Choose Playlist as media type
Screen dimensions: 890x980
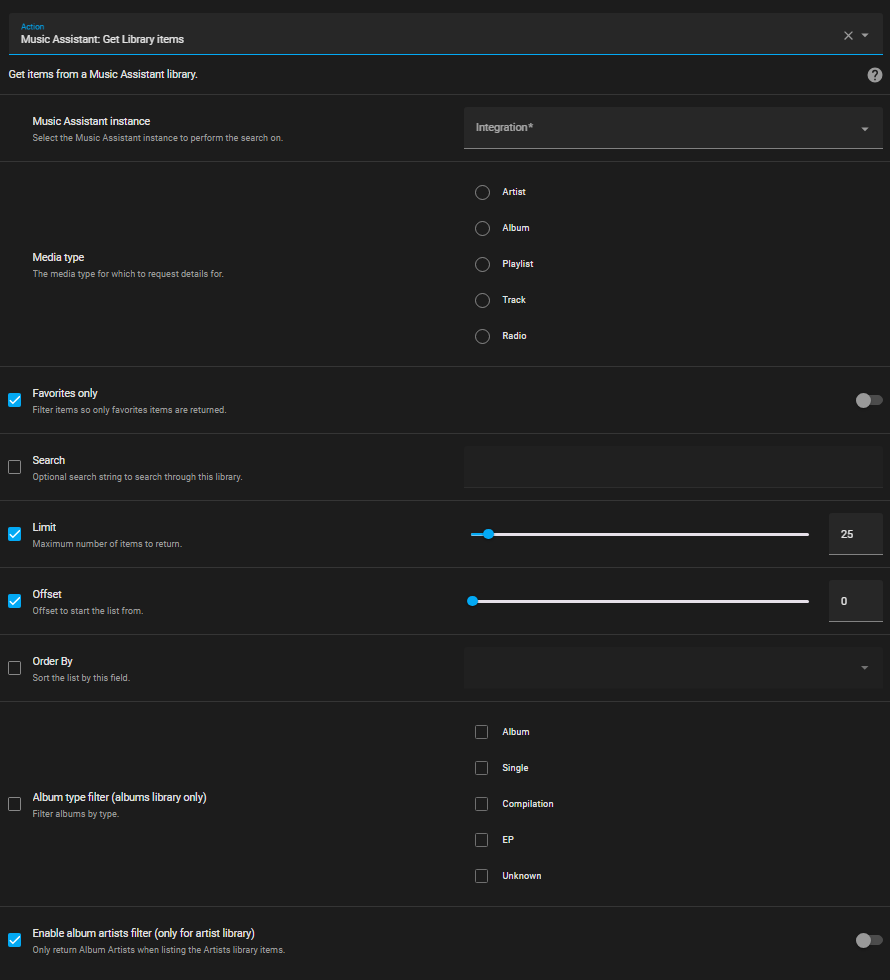pos(482,264)
